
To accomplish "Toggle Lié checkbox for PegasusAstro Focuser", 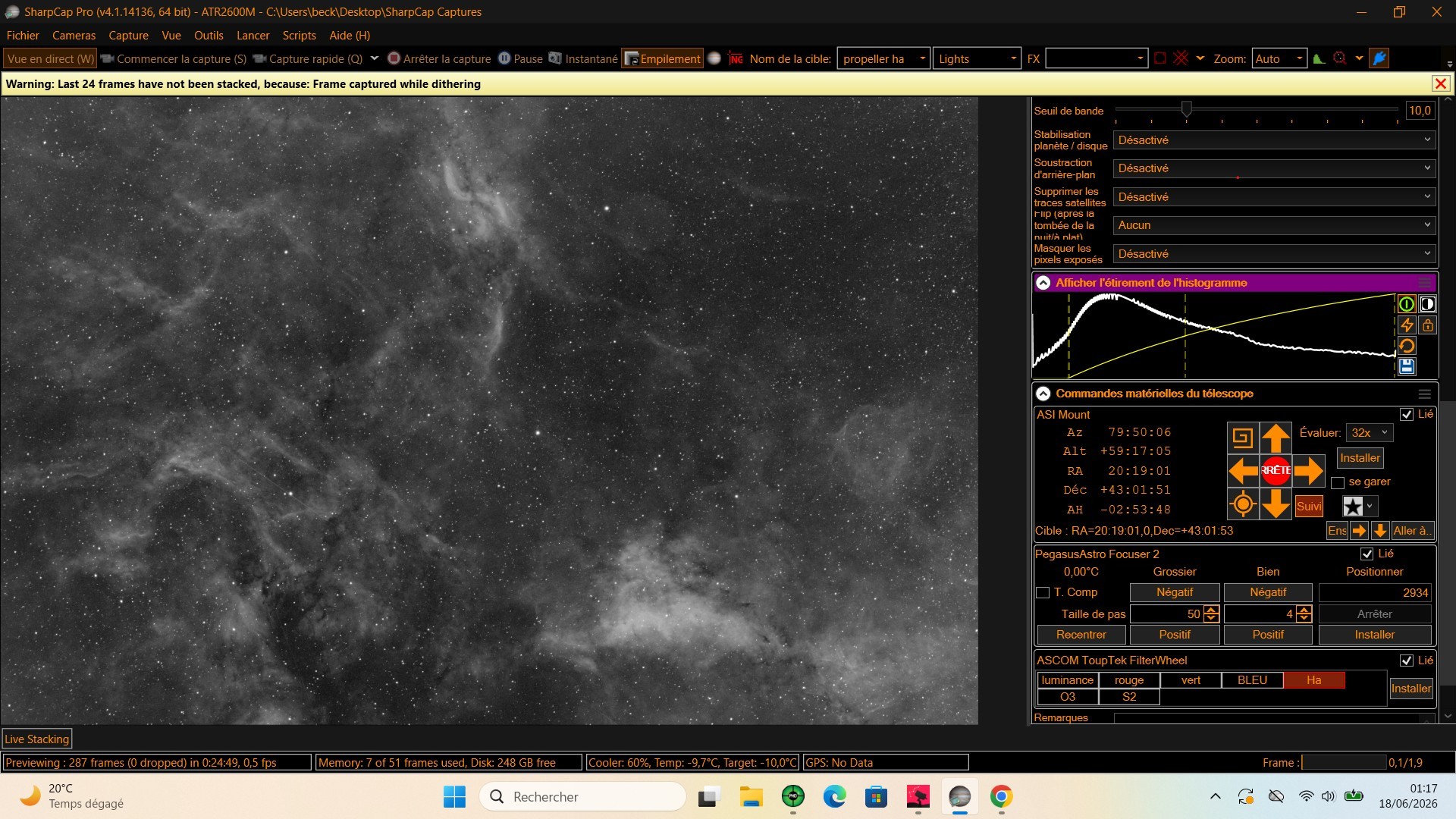I will pos(1367,554).
